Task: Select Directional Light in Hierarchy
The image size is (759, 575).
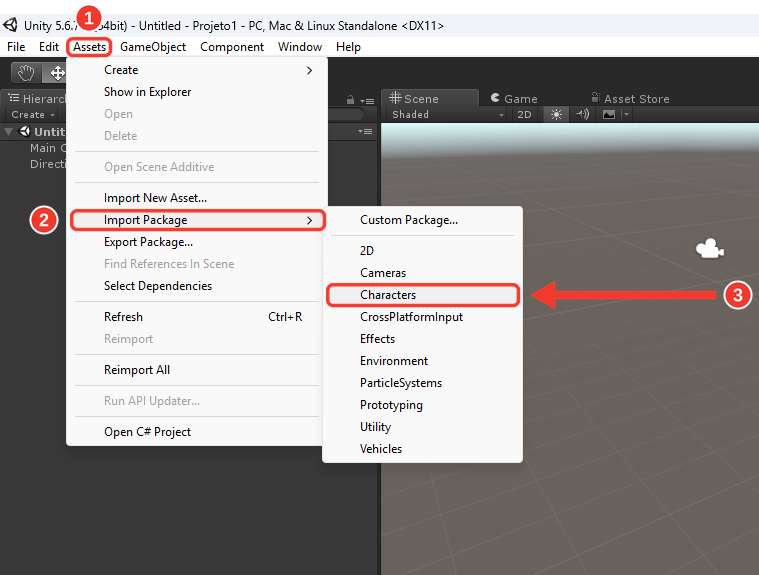Action: click(x=47, y=164)
